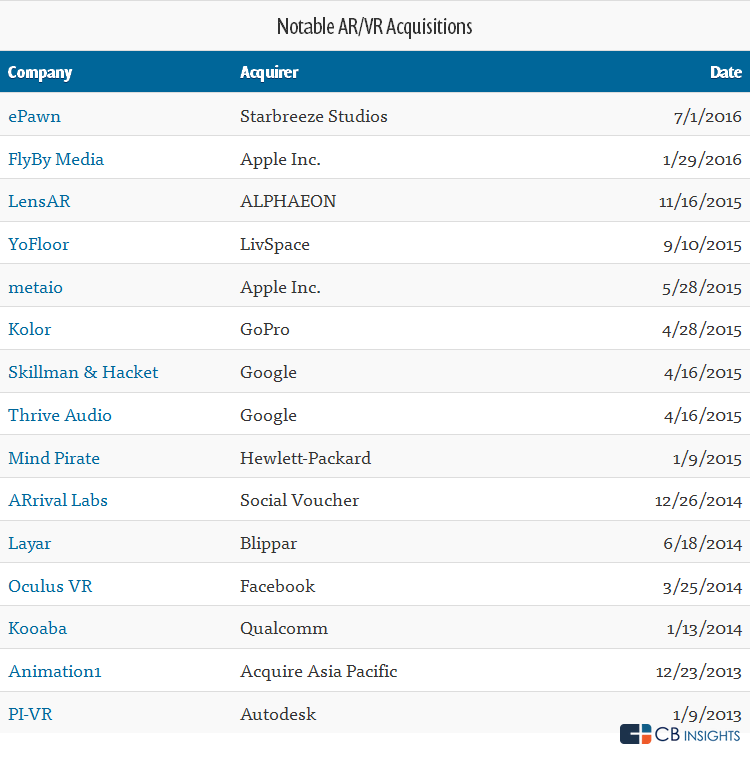Click the Acquirer column header
The height and width of the screenshot is (763, 753).
point(269,72)
